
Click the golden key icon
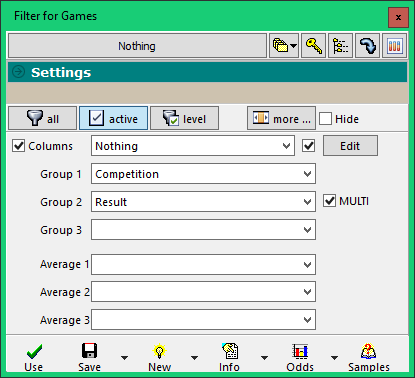pos(313,46)
